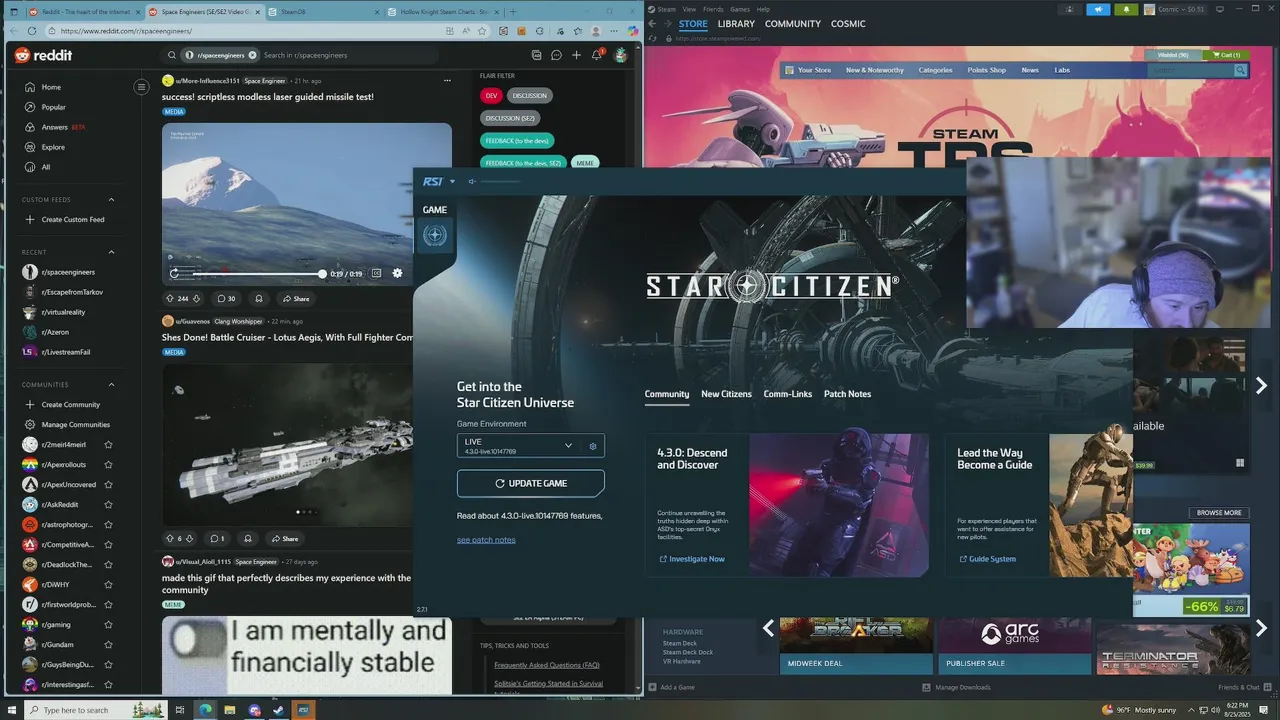Click Create Custom Feed in Reddit
1280x720 pixels.
pyautogui.click(x=66, y=220)
